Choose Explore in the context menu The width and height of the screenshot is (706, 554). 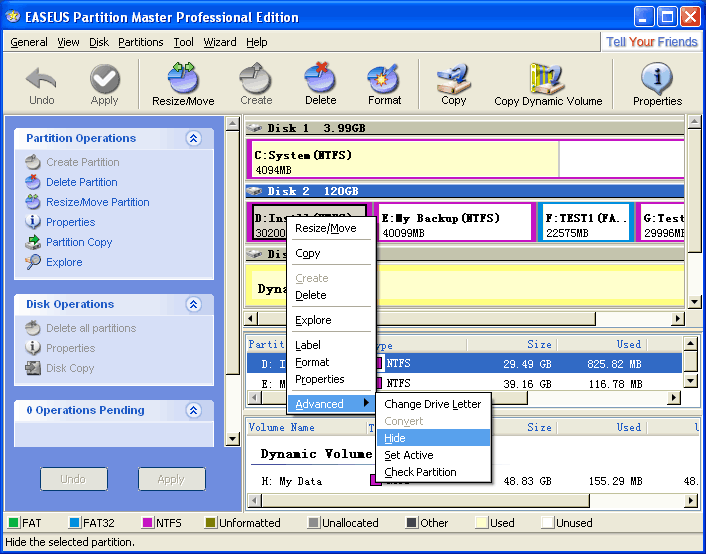(331, 320)
